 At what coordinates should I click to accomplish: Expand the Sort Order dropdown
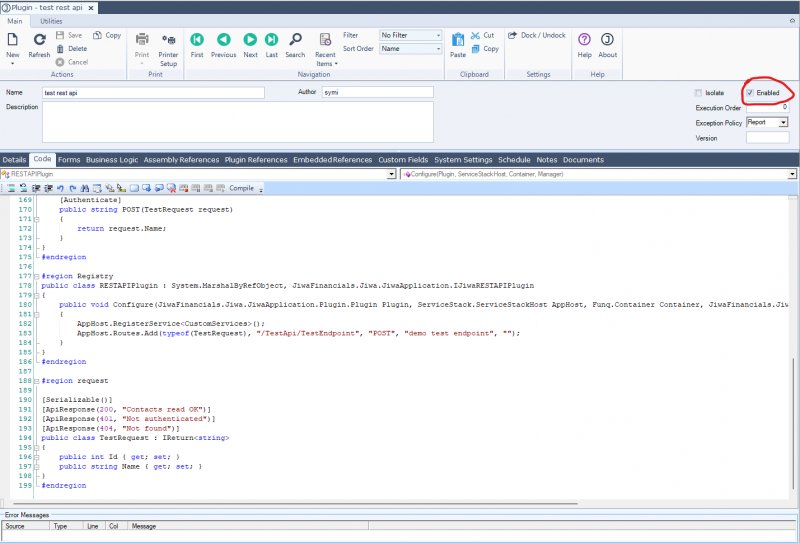pyautogui.click(x=410, y=48)
